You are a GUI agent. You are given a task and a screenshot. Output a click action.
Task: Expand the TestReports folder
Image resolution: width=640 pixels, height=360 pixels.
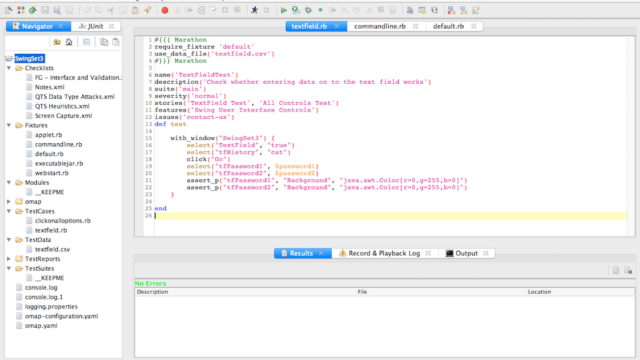click(9, 259)
